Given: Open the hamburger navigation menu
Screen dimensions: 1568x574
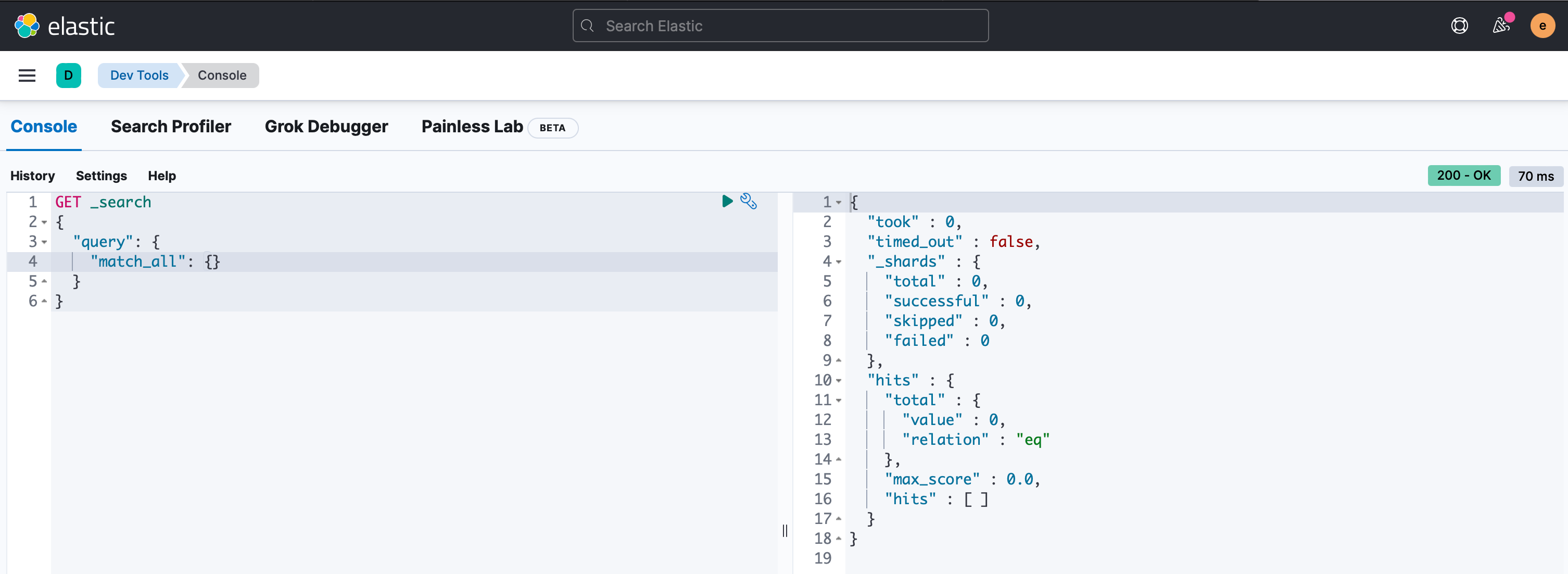Looking at the screenshot, I should tap(27, 76).
